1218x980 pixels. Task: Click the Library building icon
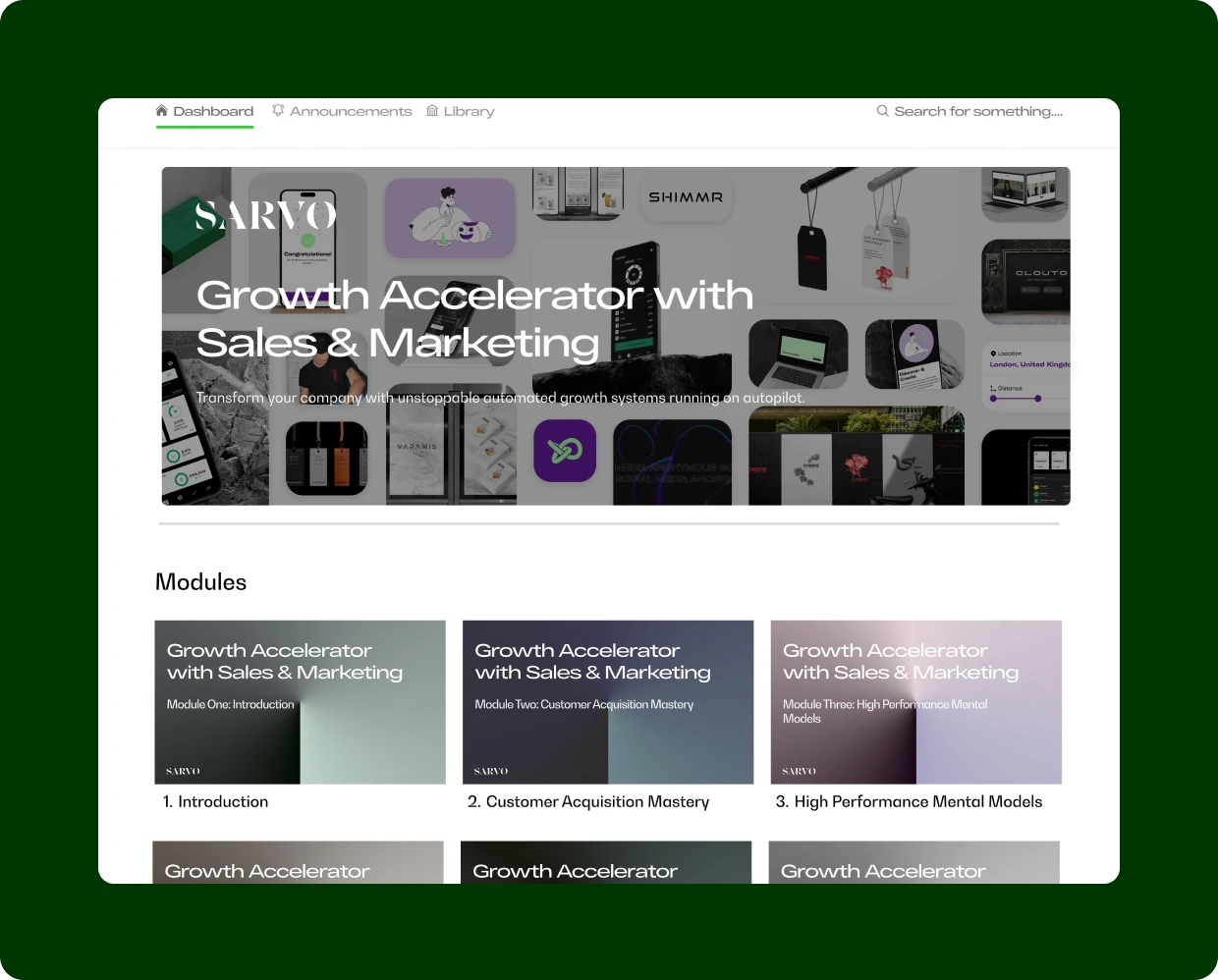(x=432, y=111)
